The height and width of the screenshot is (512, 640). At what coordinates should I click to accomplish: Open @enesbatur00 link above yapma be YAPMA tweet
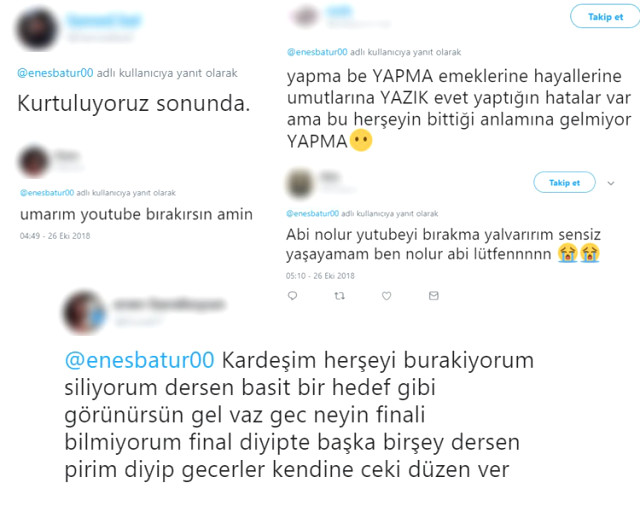317,52
